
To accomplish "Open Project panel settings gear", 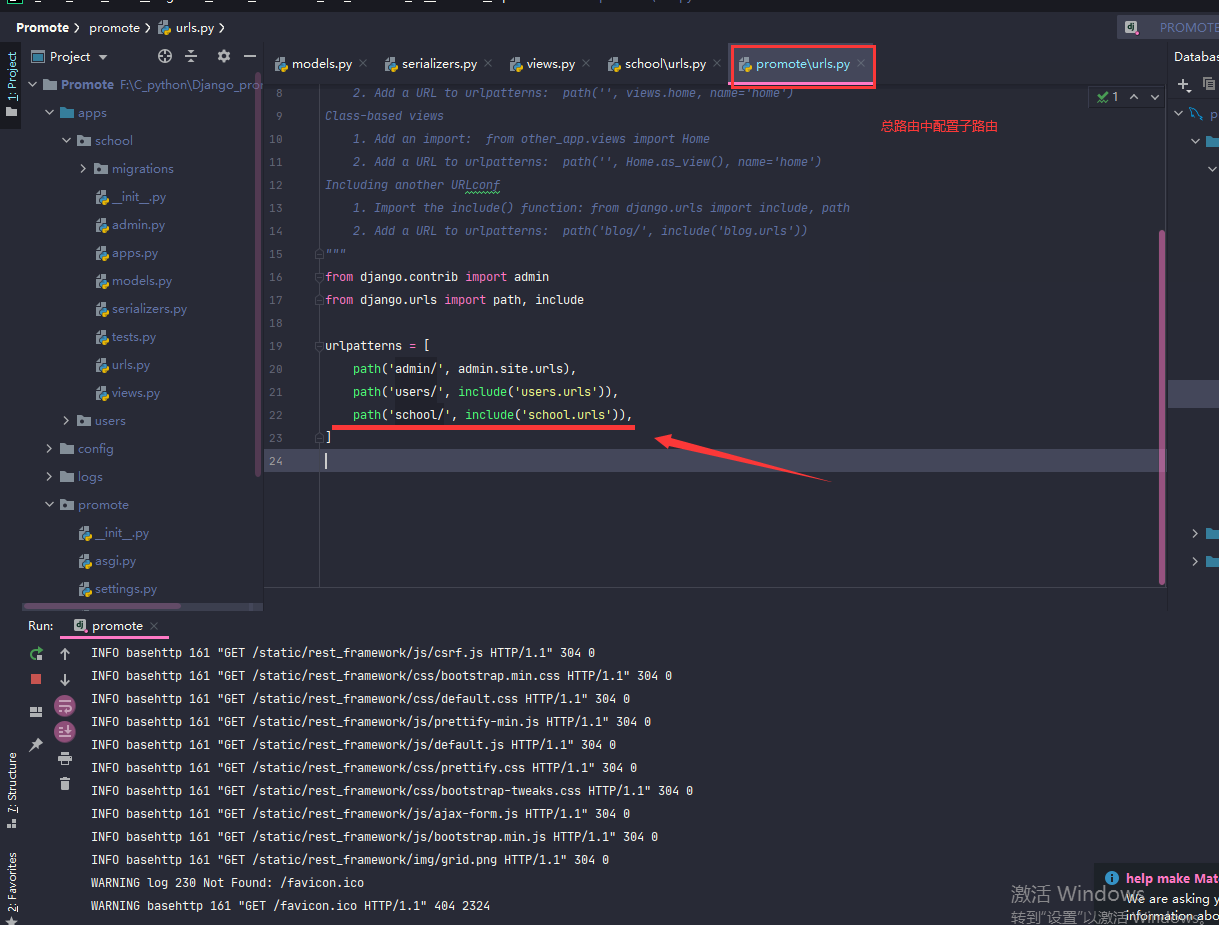I will pos(223,57).
